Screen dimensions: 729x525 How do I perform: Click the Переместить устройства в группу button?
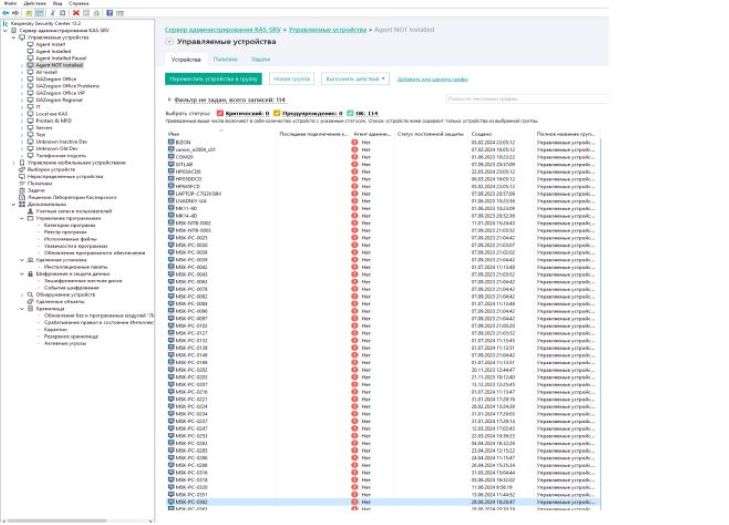[x=213, y=77]
